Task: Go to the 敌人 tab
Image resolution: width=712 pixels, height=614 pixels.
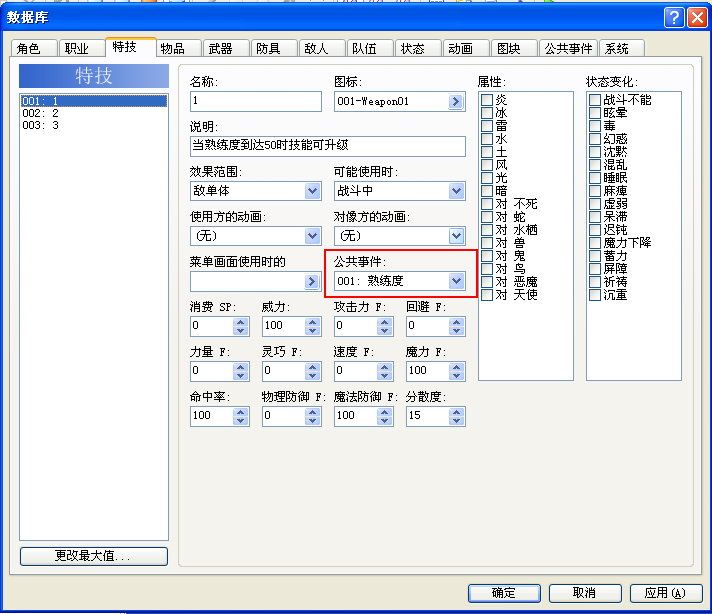Action: click(322, 48)
